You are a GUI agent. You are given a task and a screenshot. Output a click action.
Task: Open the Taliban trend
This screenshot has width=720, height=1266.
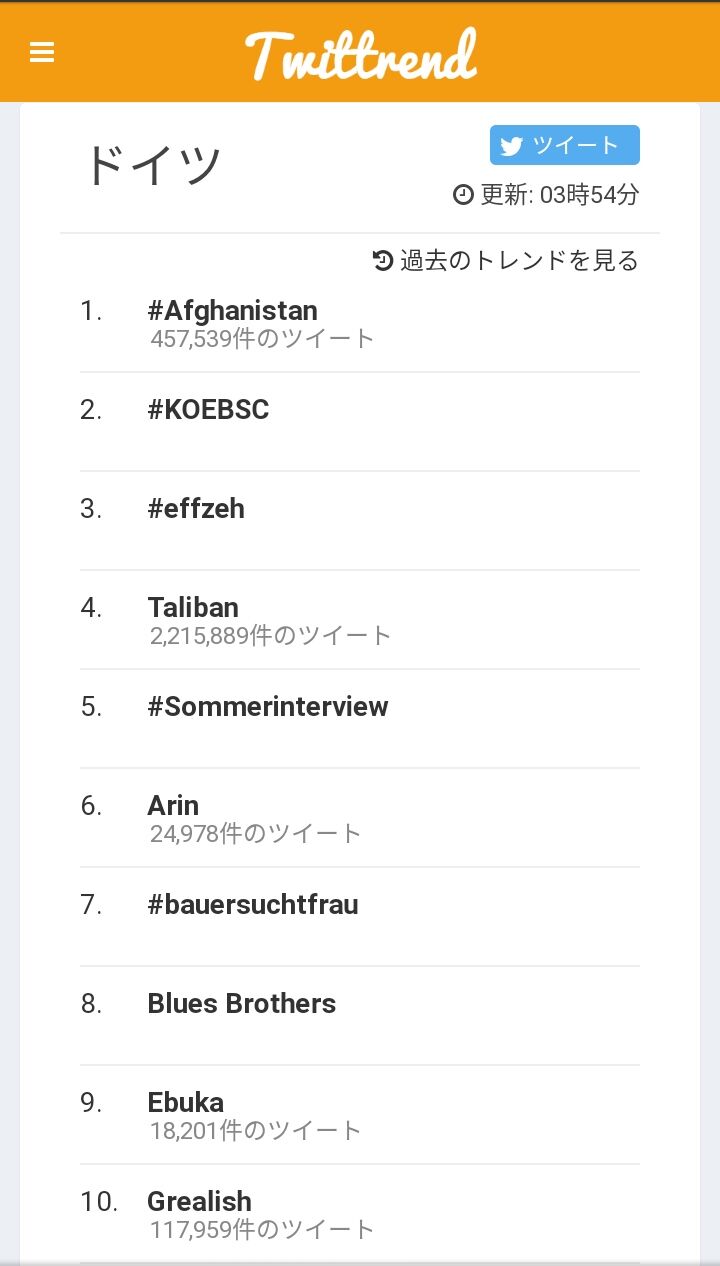coord(193,608)
